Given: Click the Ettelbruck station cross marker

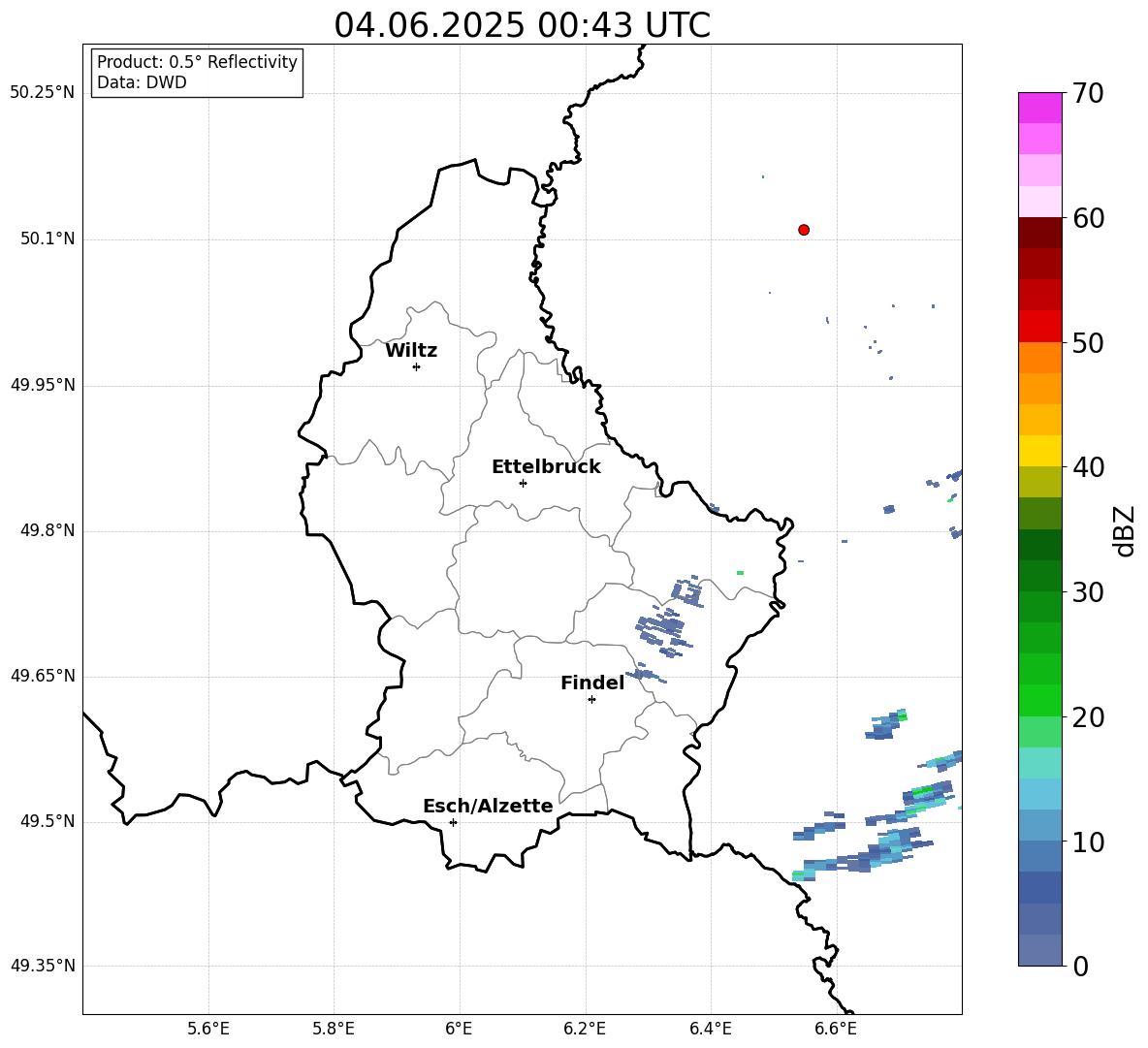Looking at the screenshot, I should click(x=523, y=483).
